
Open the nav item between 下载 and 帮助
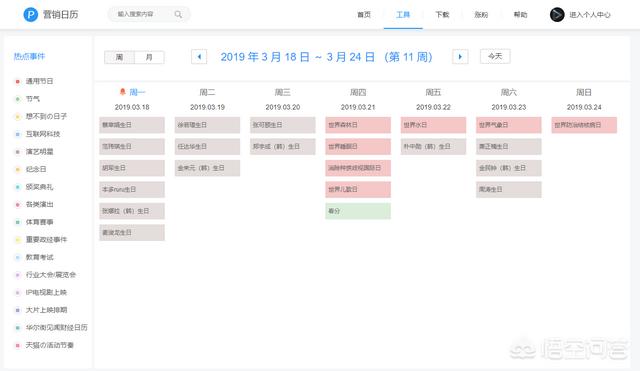tap(481, 15)
